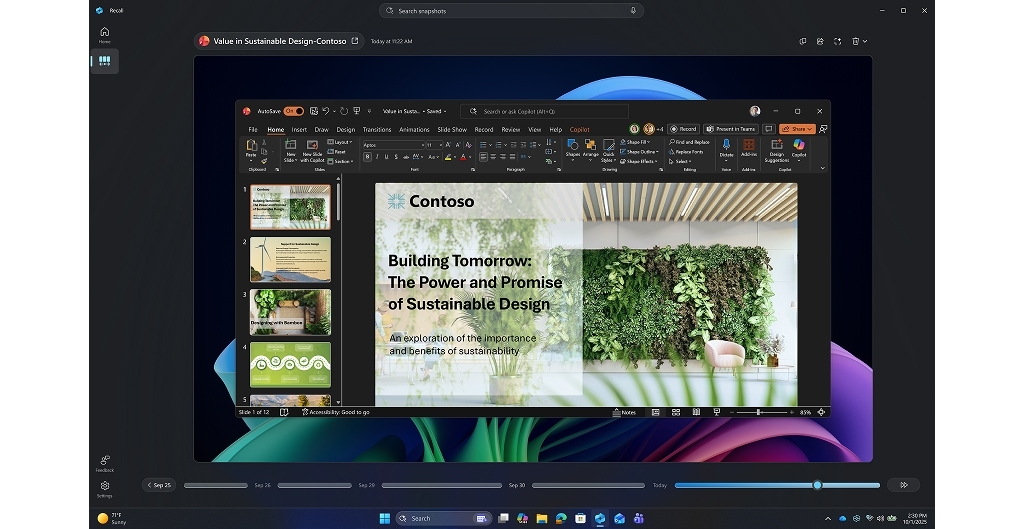The height and width of the screenshot is (529, 1024).
Task: Switch to the Slide Show tab
Action: click(x=452, y=129)
